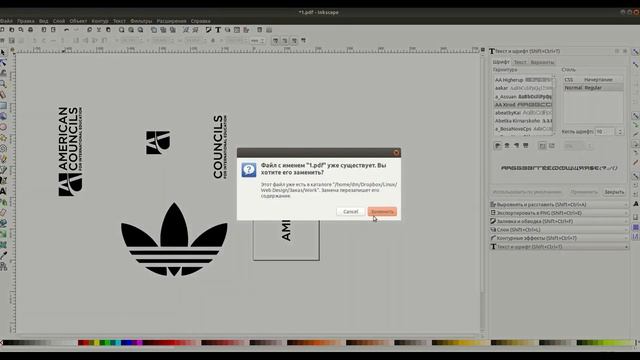Select the Rectangle tool
The width and height of the screenshot is (640, 360).
(3, 106)
